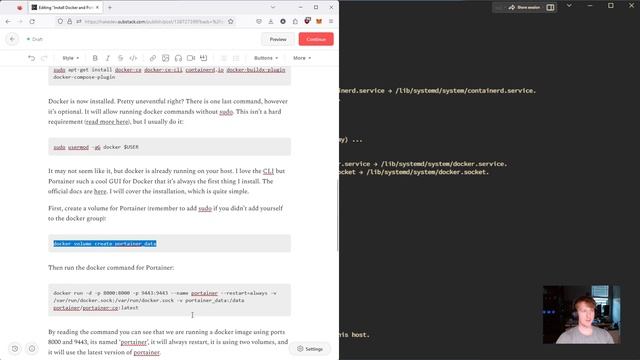Toggle bold formatting
This screenshot has height=360, width=640.
[95, 58]
